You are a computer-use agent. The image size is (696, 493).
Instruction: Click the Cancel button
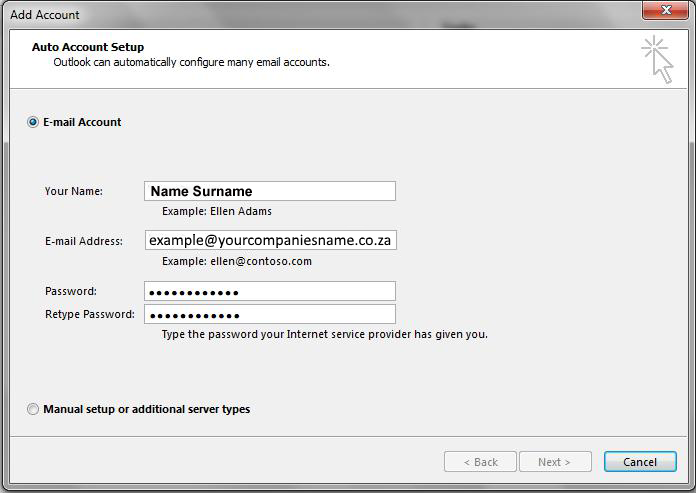[640, 462]
